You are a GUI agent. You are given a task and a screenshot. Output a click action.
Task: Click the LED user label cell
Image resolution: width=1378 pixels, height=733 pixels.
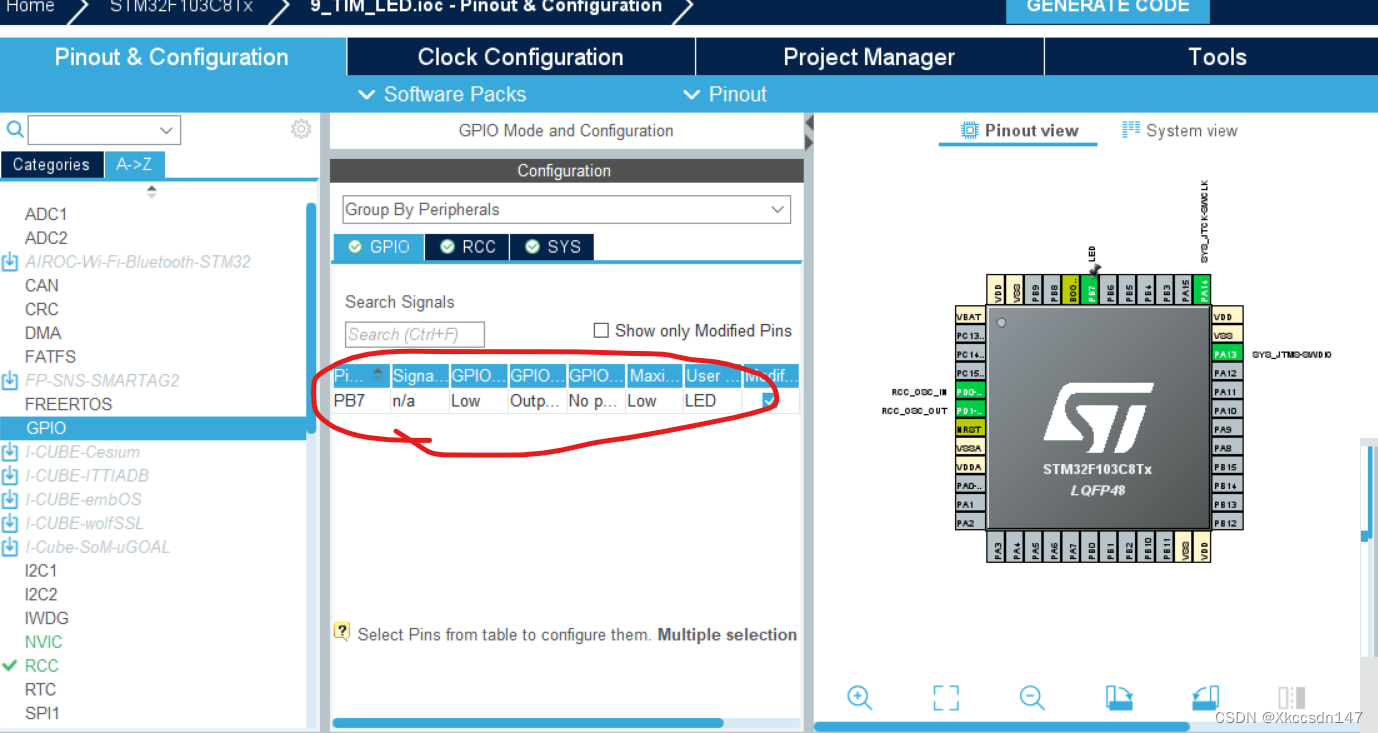[x=712, y=401]
